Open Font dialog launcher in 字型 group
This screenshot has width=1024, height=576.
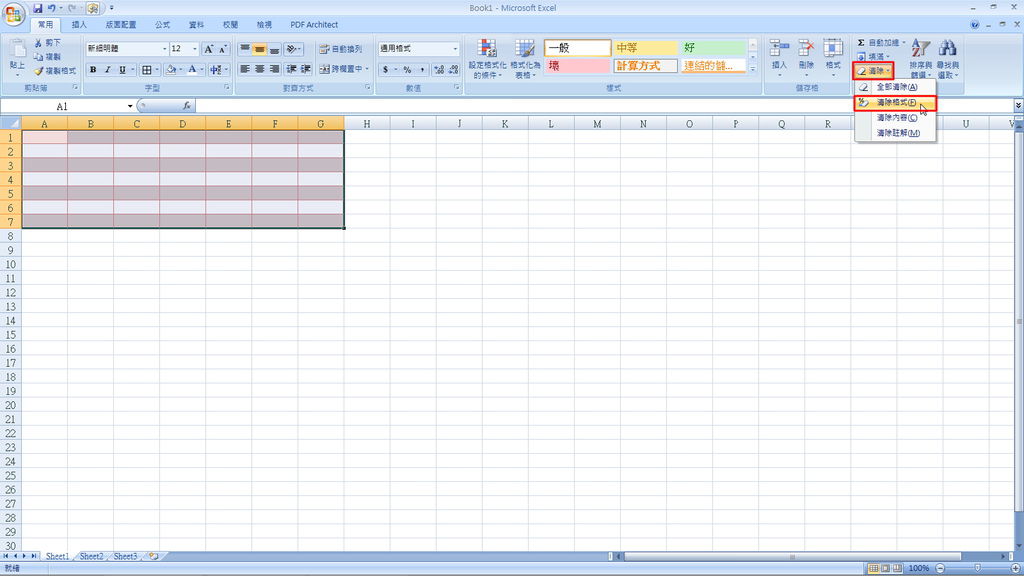click(x=227, y=88)
